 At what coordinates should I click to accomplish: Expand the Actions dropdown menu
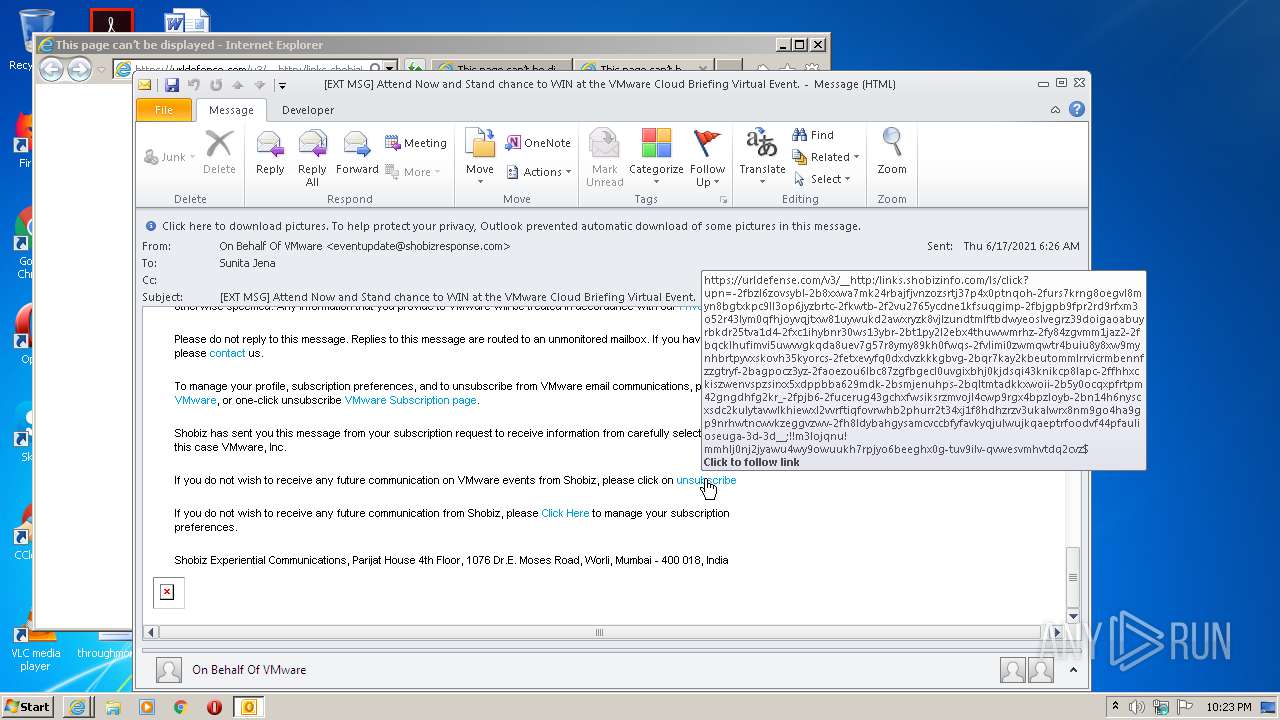pos(538,172)
